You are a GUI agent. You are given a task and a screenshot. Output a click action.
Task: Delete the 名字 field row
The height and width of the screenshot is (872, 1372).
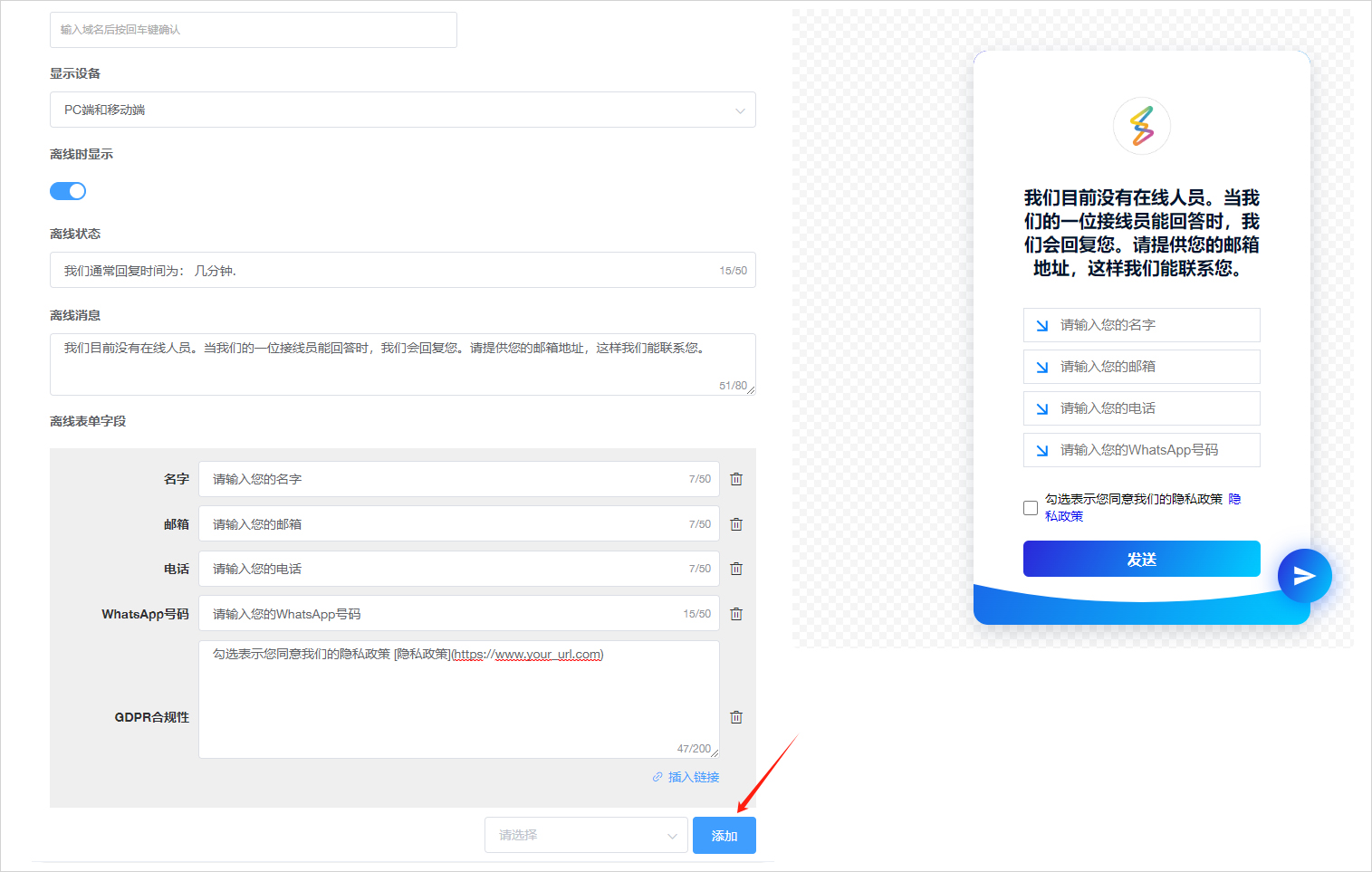[x=736, y=479]
